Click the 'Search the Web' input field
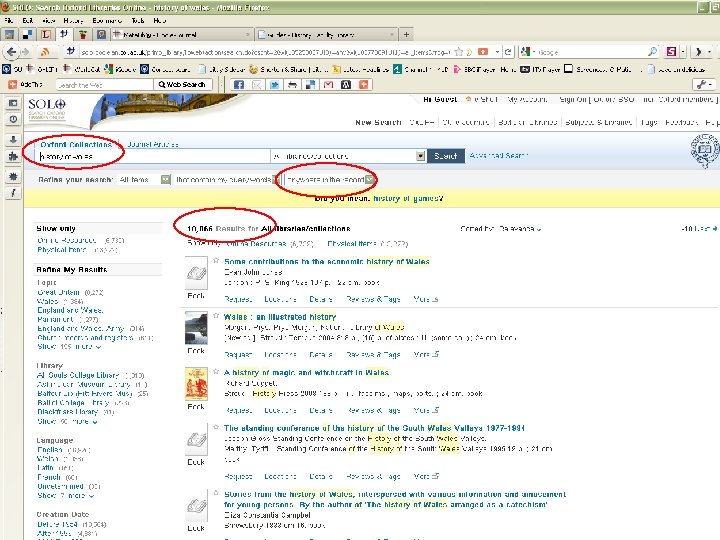This screenshot has width=720, height=540. pyautogui.click(x=104, y=84)
